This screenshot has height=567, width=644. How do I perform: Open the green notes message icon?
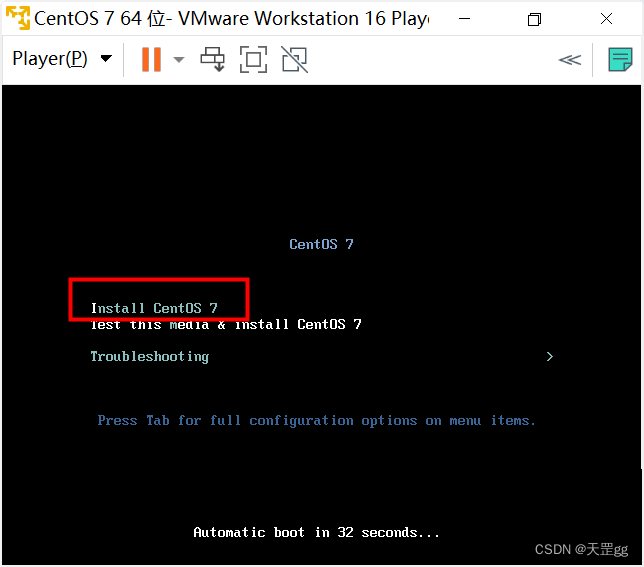tap(620, 60)
